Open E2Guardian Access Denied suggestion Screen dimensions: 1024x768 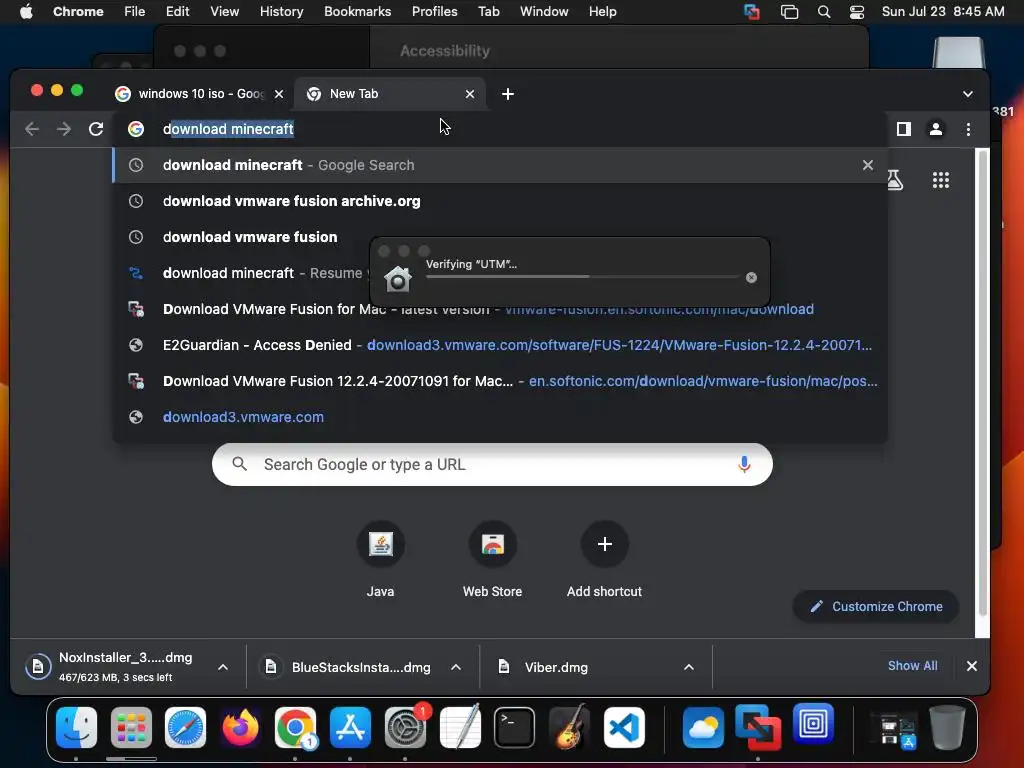click(x=500, y=345)
